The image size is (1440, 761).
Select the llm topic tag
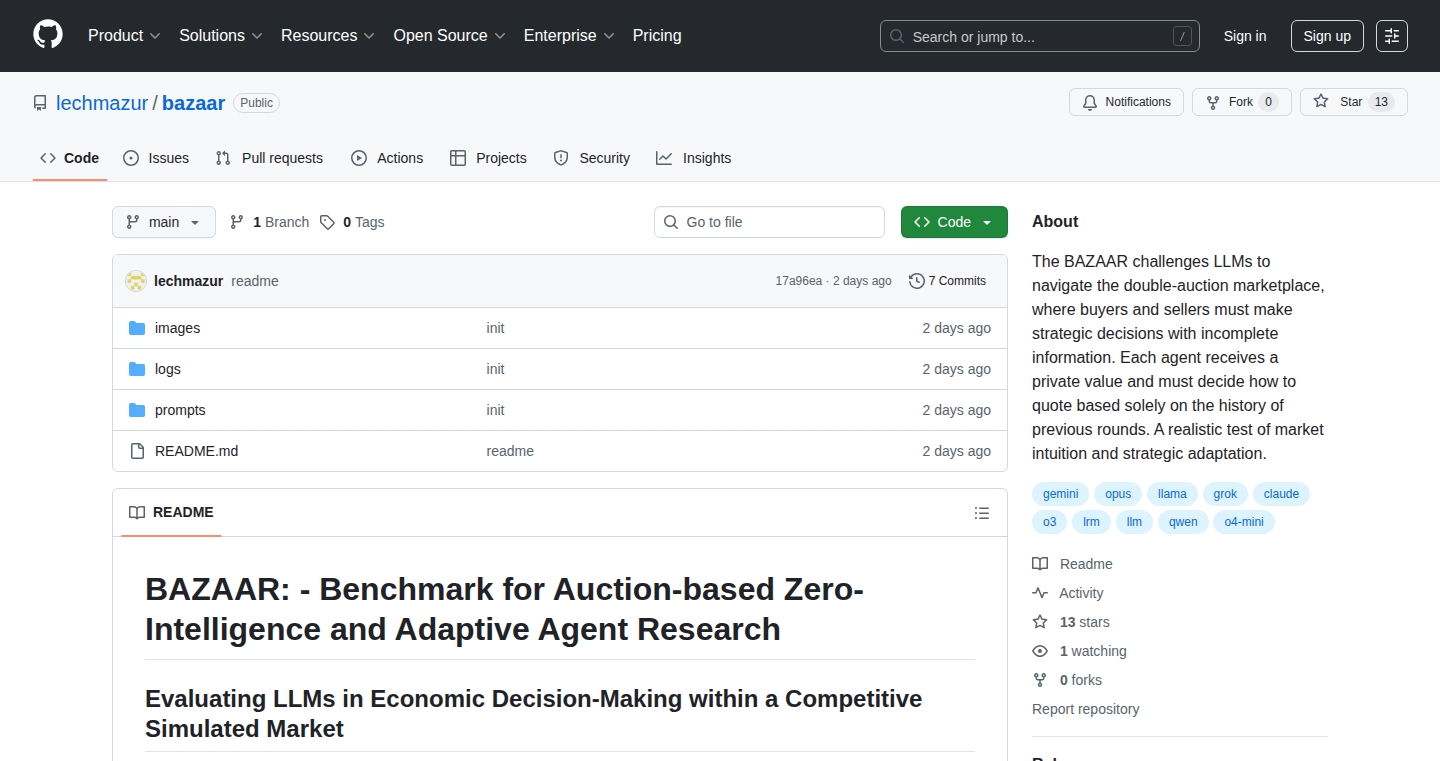[x=1134, y=522]
